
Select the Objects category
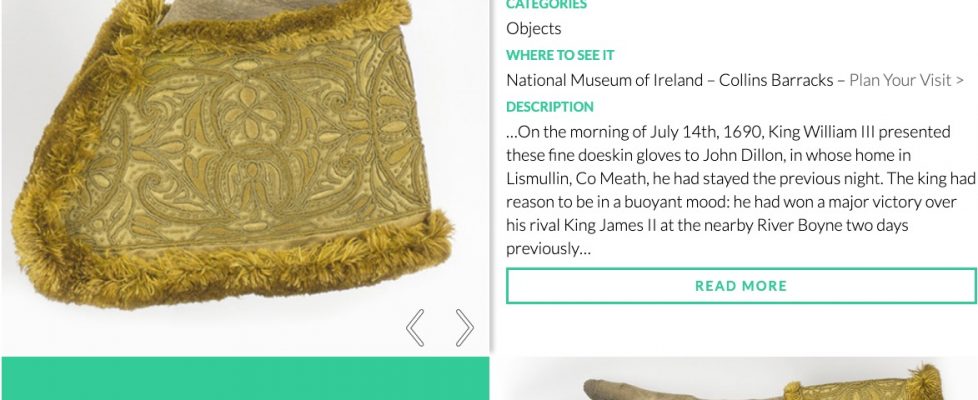point(533,28)
